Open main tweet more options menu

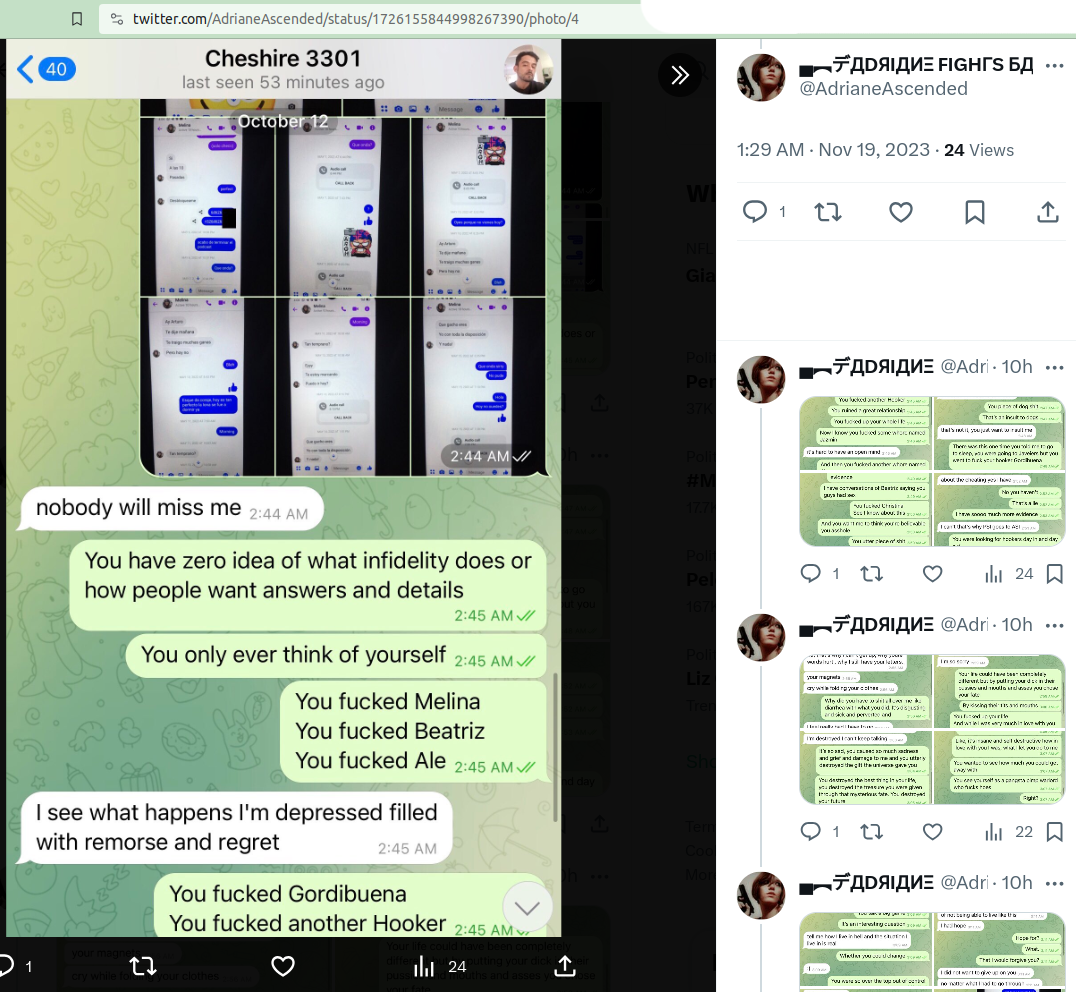pos(1054,66)
